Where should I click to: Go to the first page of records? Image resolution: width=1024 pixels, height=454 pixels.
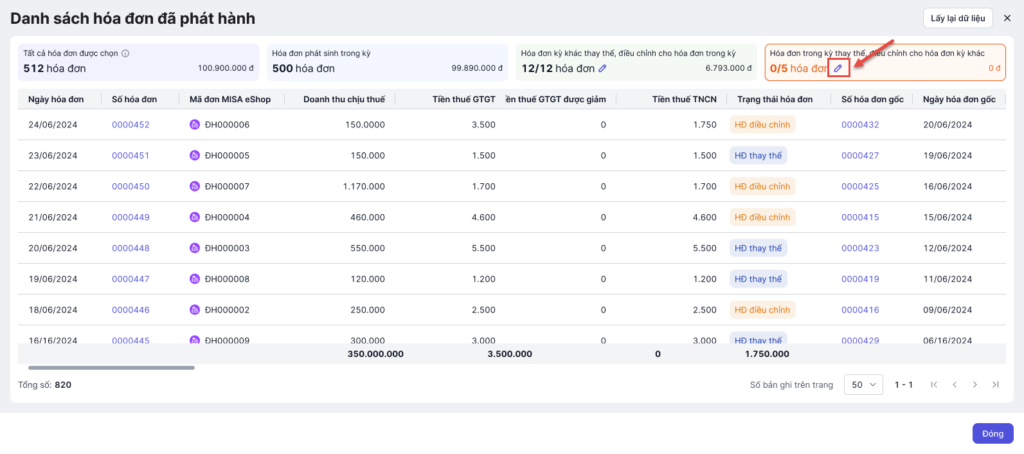point(934,384)
